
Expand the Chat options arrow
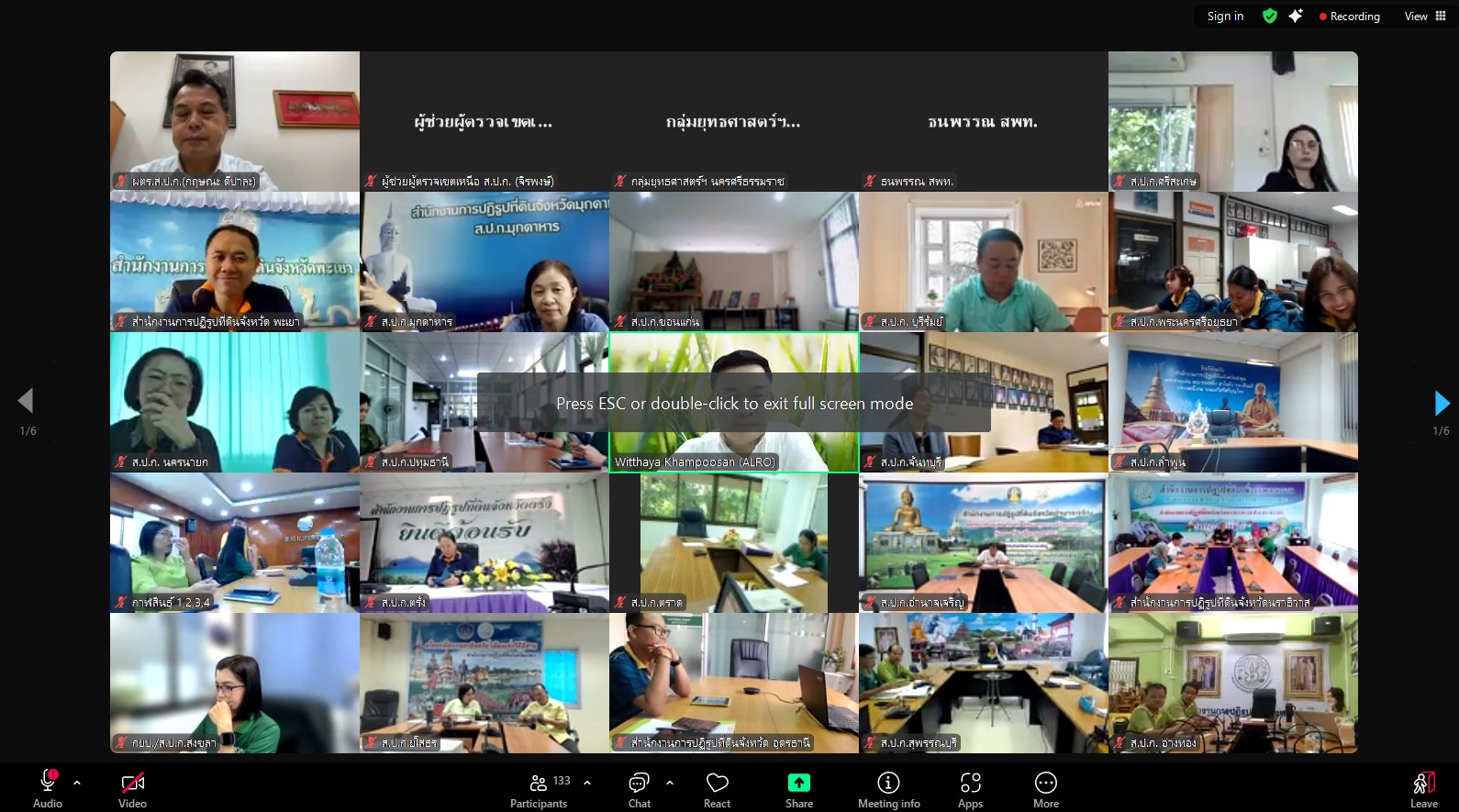tap(670, 783)
